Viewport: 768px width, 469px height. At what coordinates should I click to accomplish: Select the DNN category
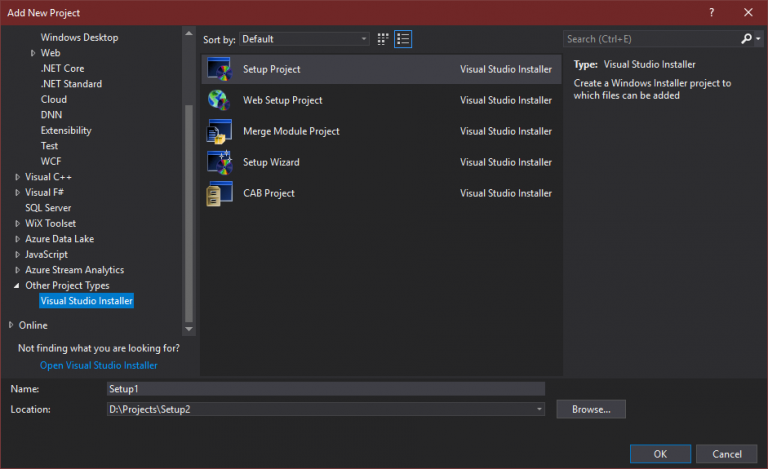coord(51,115)
